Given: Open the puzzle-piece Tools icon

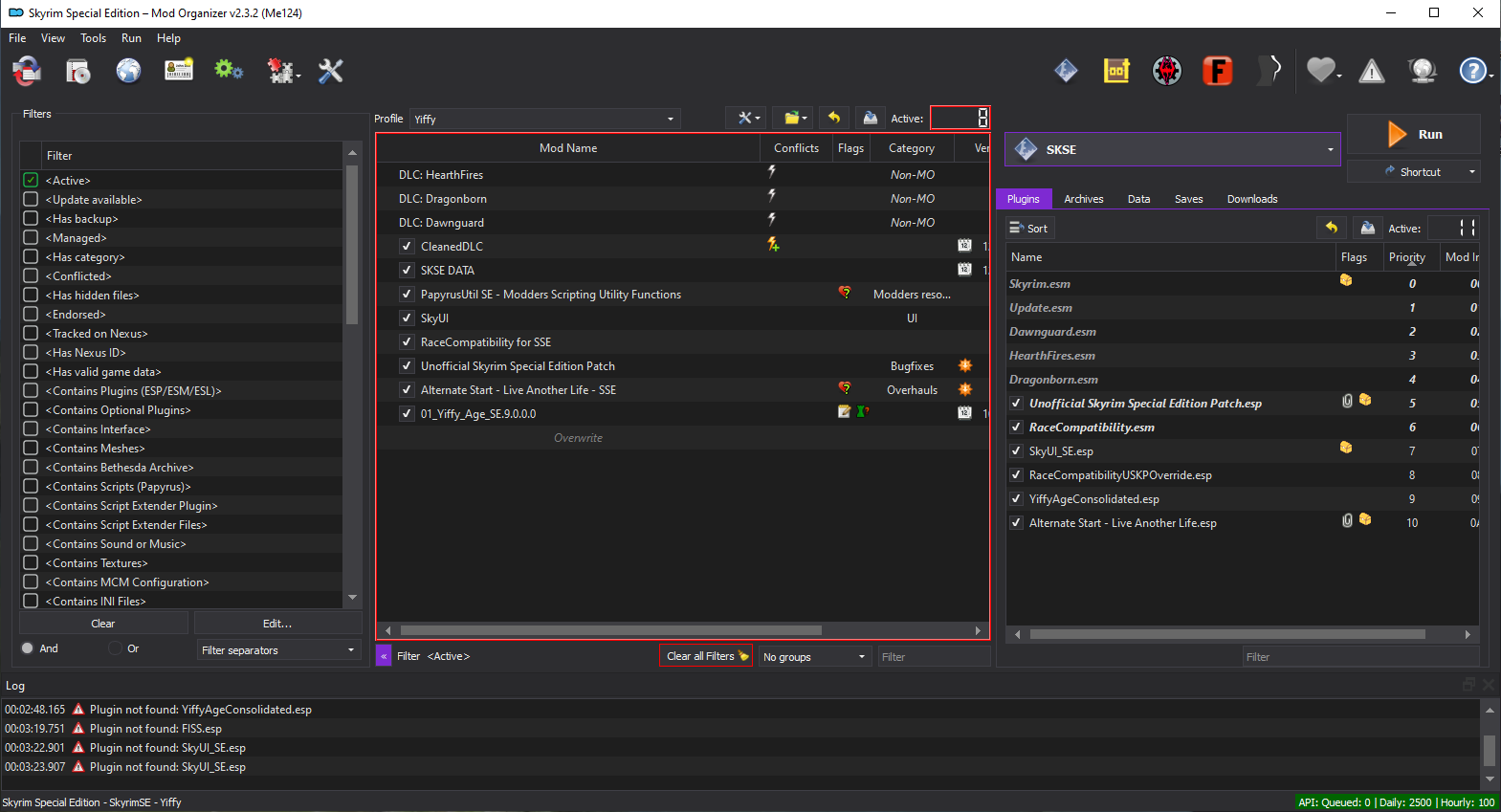Looking at the screenshot, I should (x=280, y=71).
